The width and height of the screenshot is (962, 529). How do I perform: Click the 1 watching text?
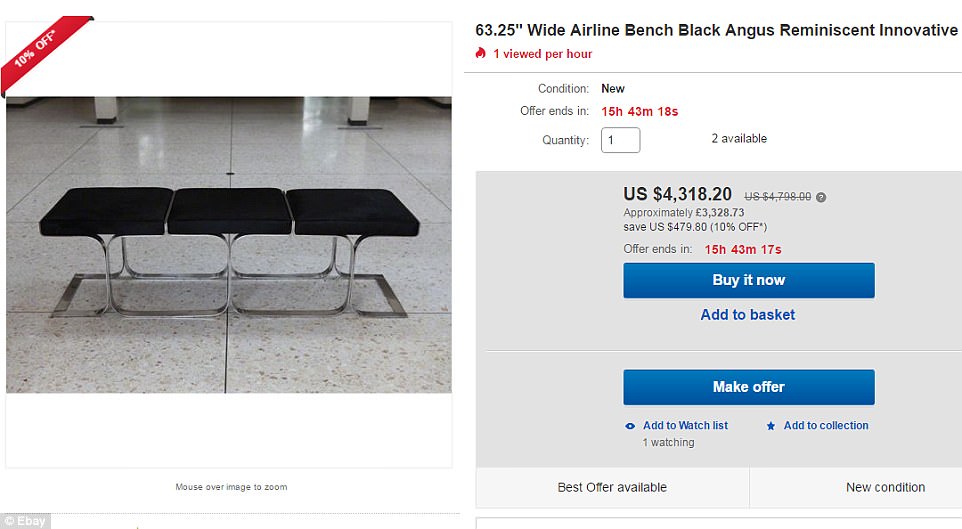click(666, 442)
